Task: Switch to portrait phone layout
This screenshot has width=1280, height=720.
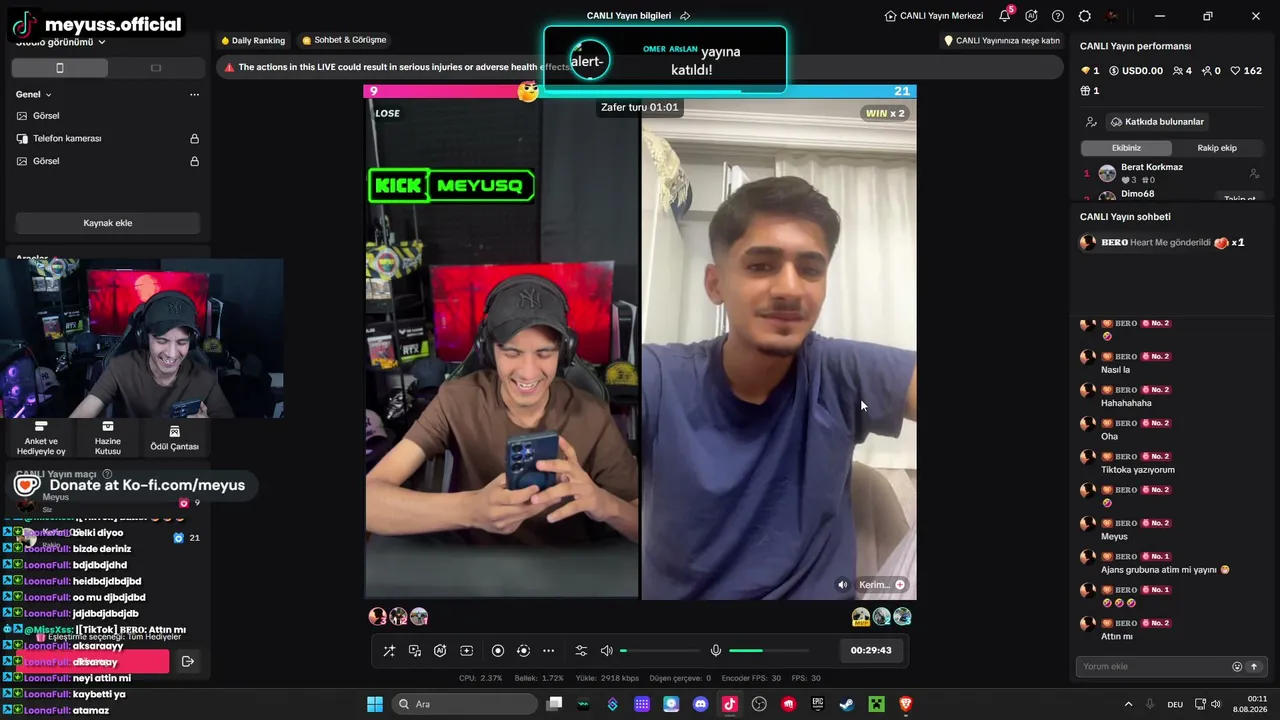Action: [60, 68]
